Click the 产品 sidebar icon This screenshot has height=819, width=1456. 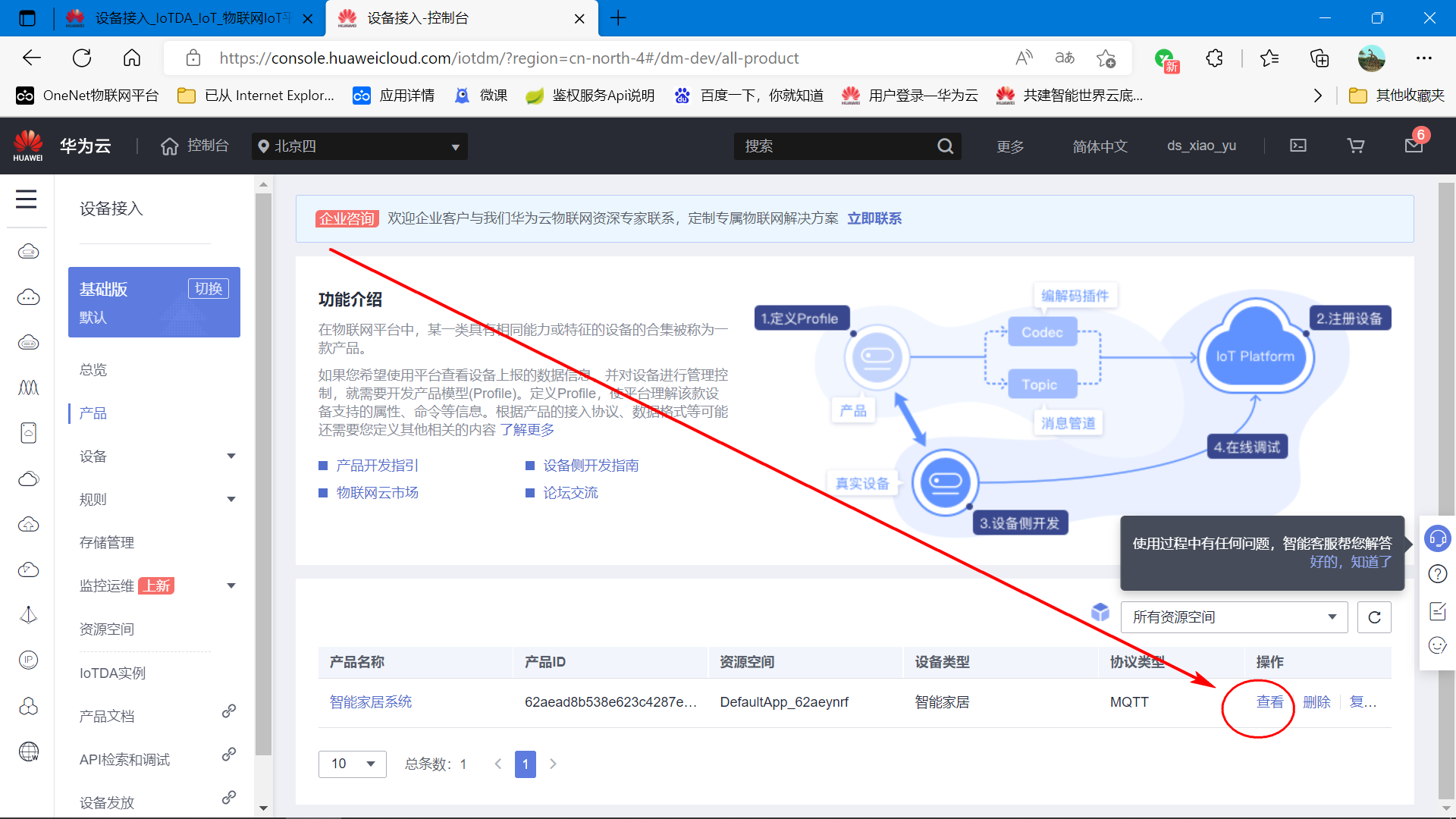(93, 413)
